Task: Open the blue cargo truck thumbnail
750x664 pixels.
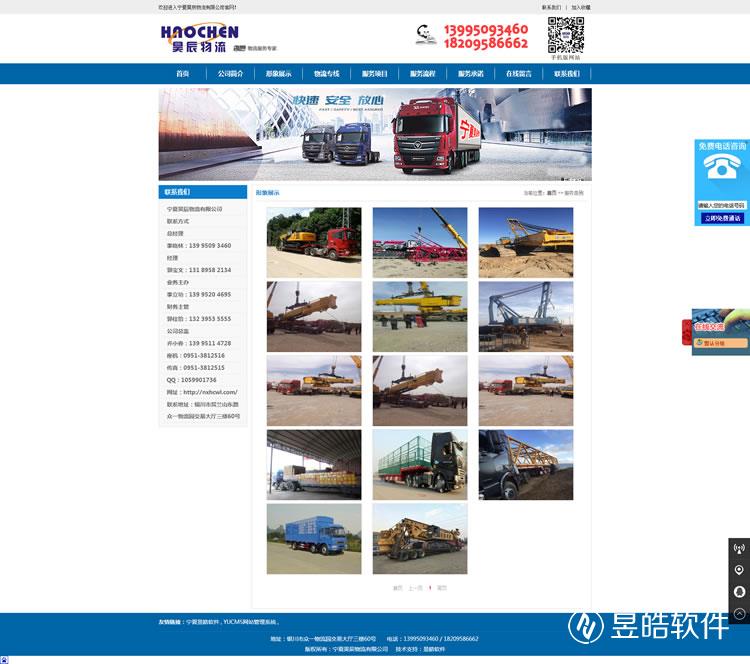Action: 313,538
